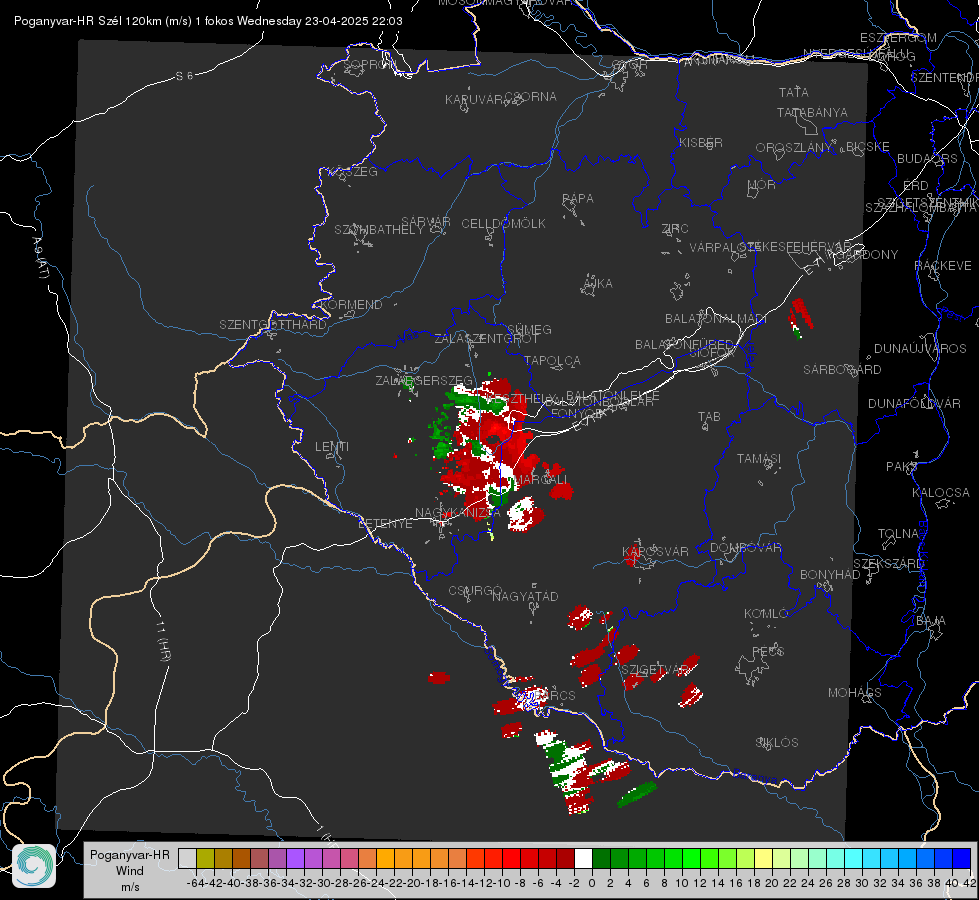Click the radar title text with date 23-04-2025 22:03
979x900 pixels.
click(208, 21)
